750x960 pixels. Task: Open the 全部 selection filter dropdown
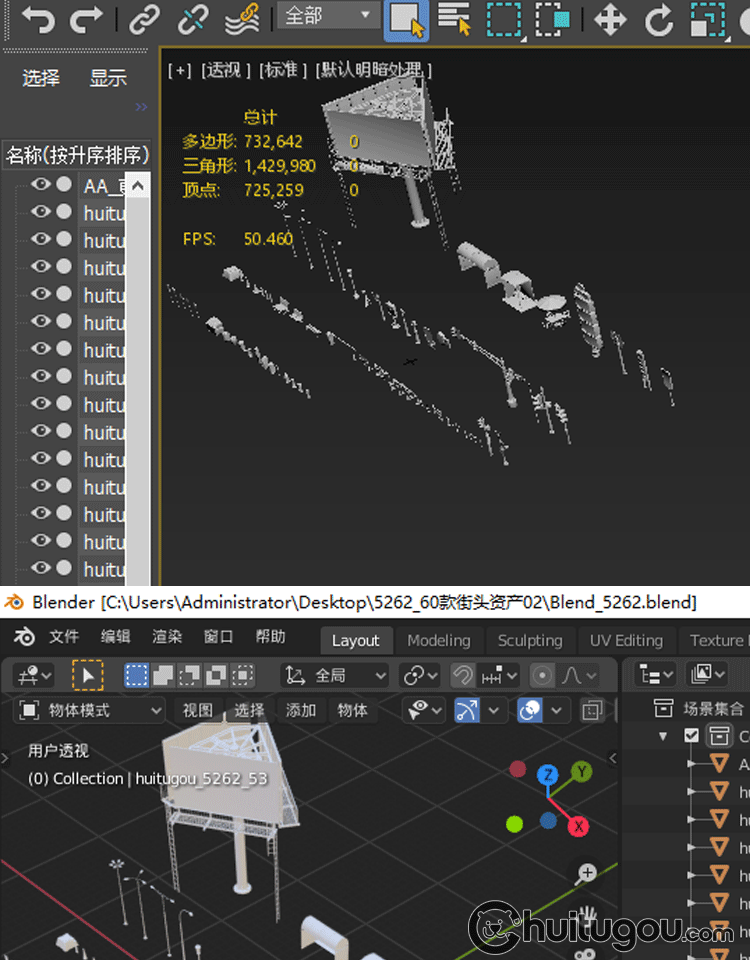coord(327,16)
